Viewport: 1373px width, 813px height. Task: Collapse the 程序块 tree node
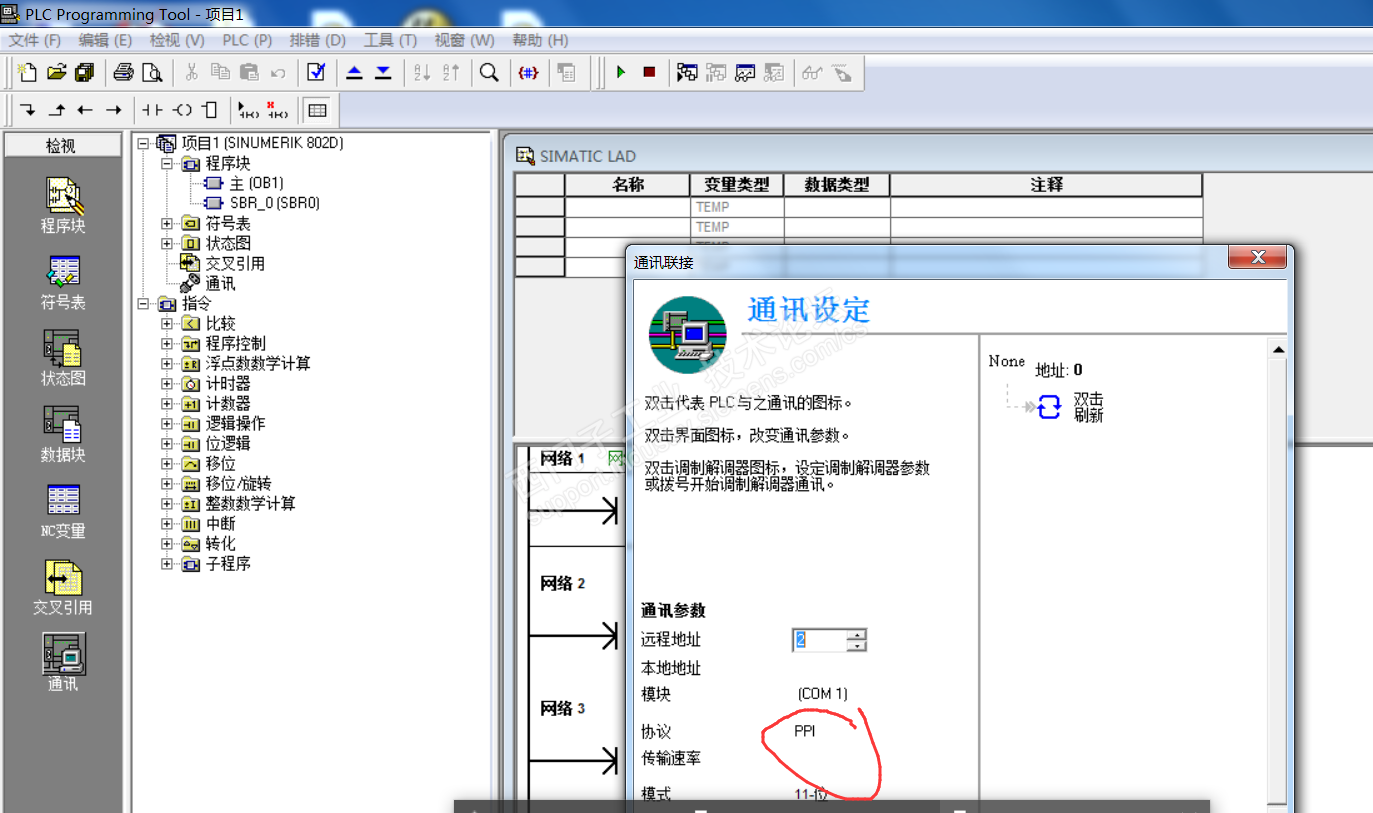[168, 164]
